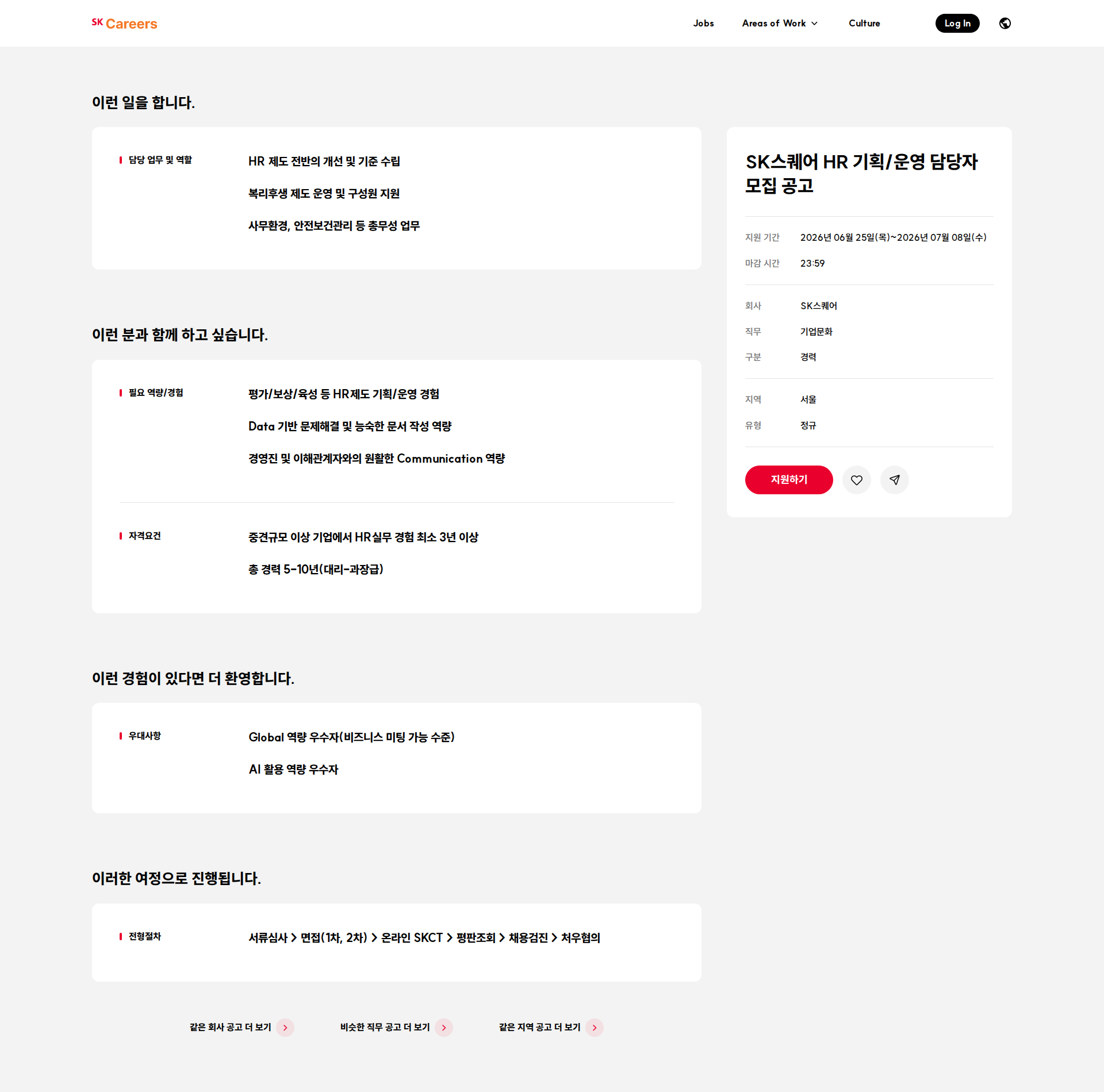1104x1092 pixels.
Task: Click the 담당 업무 및 역할 label
Action: point(160,160)
